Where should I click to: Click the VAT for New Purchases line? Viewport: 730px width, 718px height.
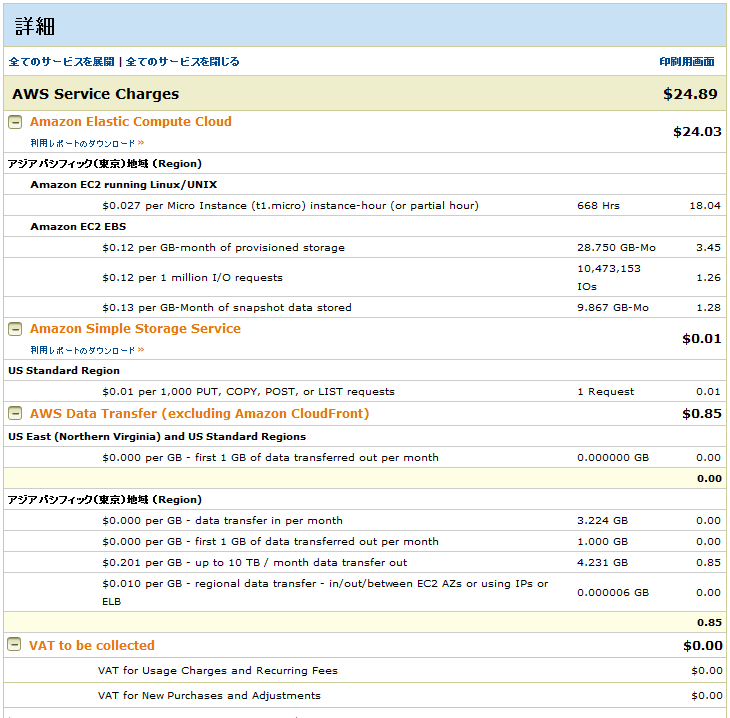[x=209, y=696]
